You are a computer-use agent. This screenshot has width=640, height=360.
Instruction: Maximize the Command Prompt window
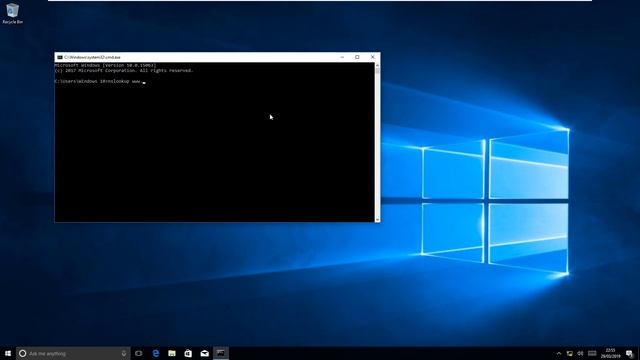click(357, 58)
